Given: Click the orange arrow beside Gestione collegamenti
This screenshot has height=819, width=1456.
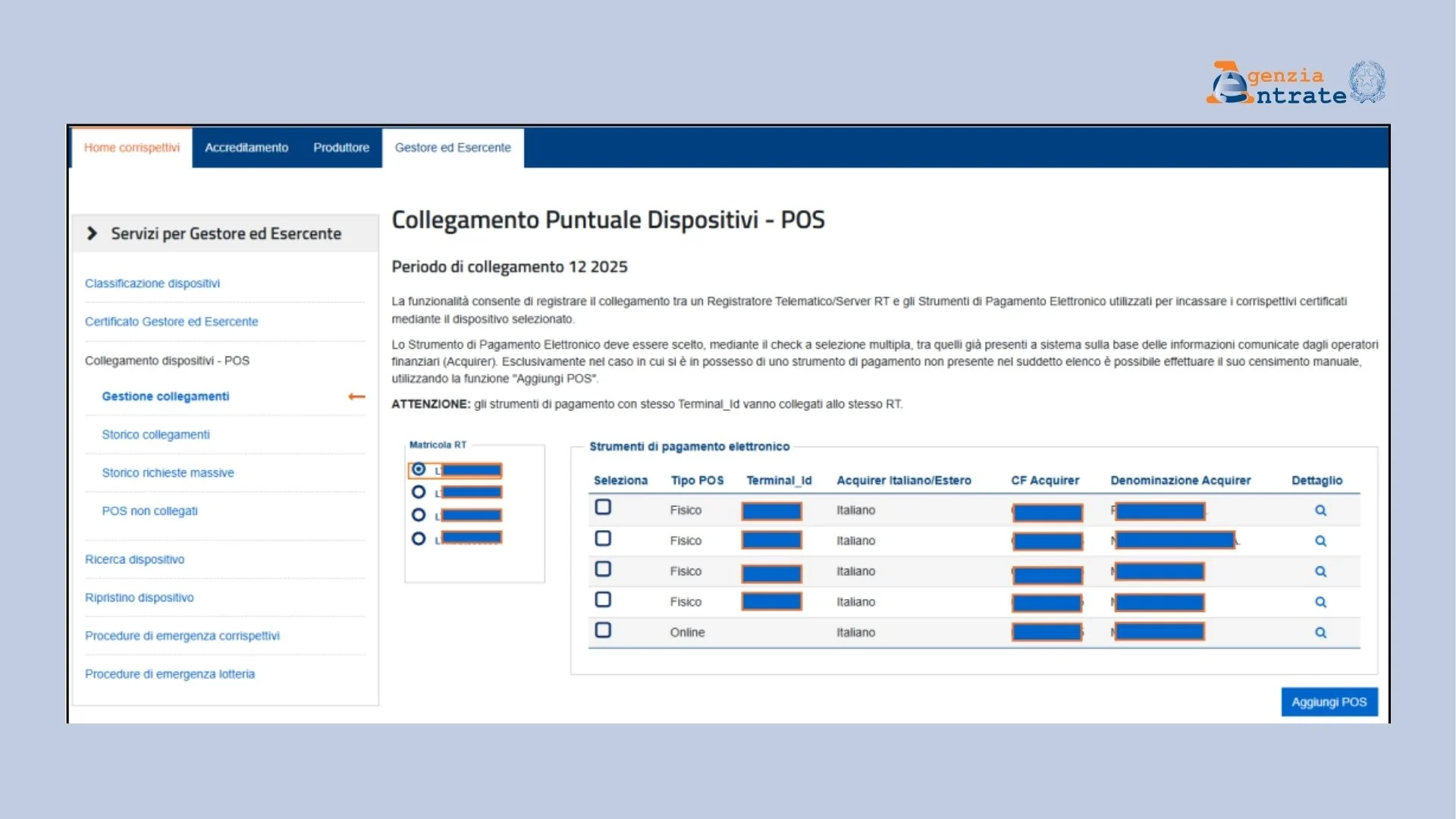Looking at the screenshot, I should 356,396.
